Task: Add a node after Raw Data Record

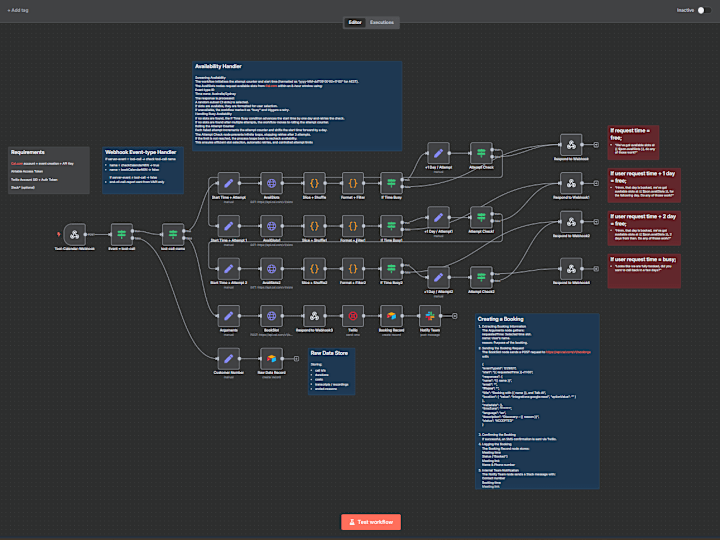Action: (x=296, y=359)
